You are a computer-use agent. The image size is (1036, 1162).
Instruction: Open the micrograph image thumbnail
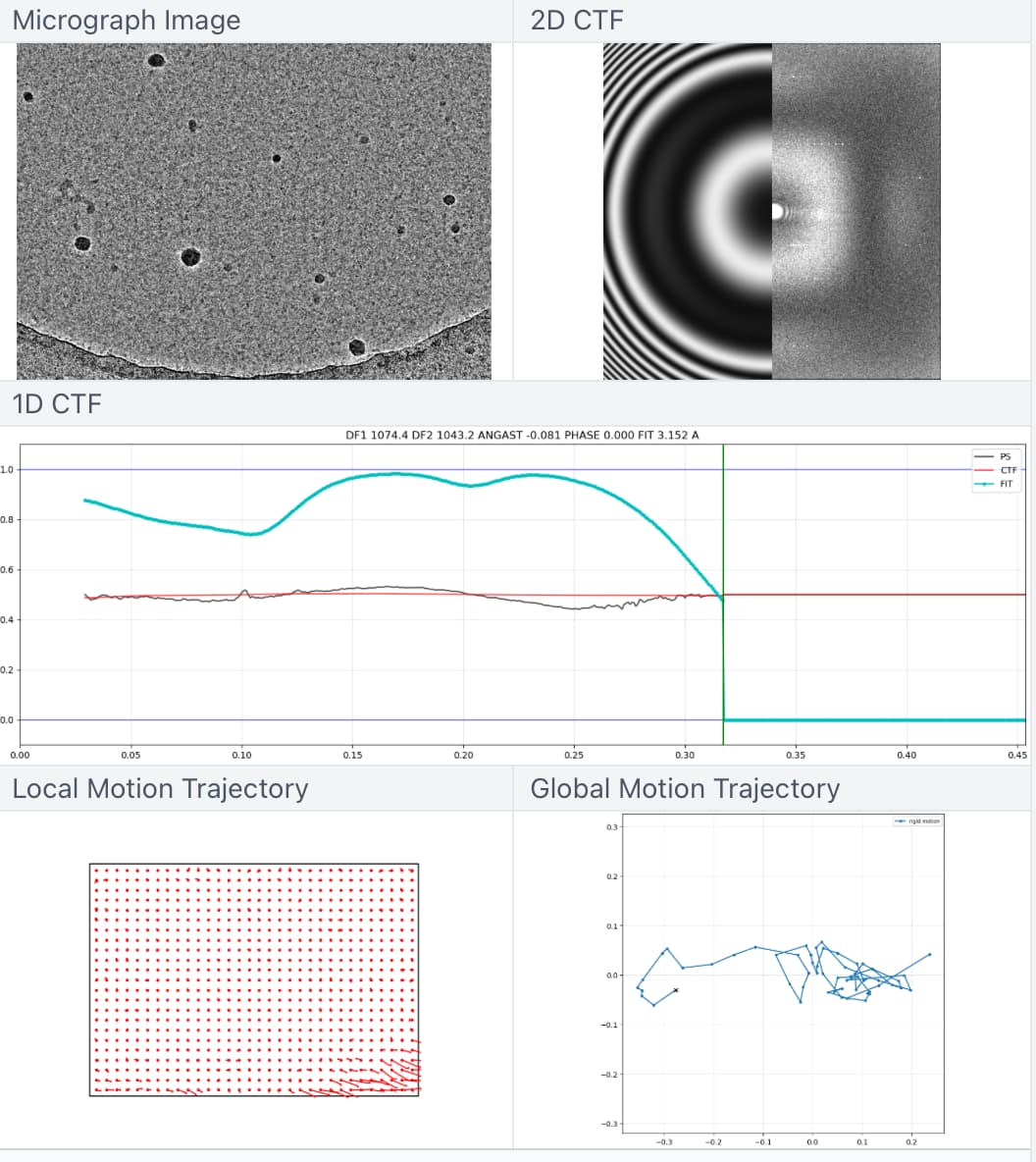tap(254, 211)
